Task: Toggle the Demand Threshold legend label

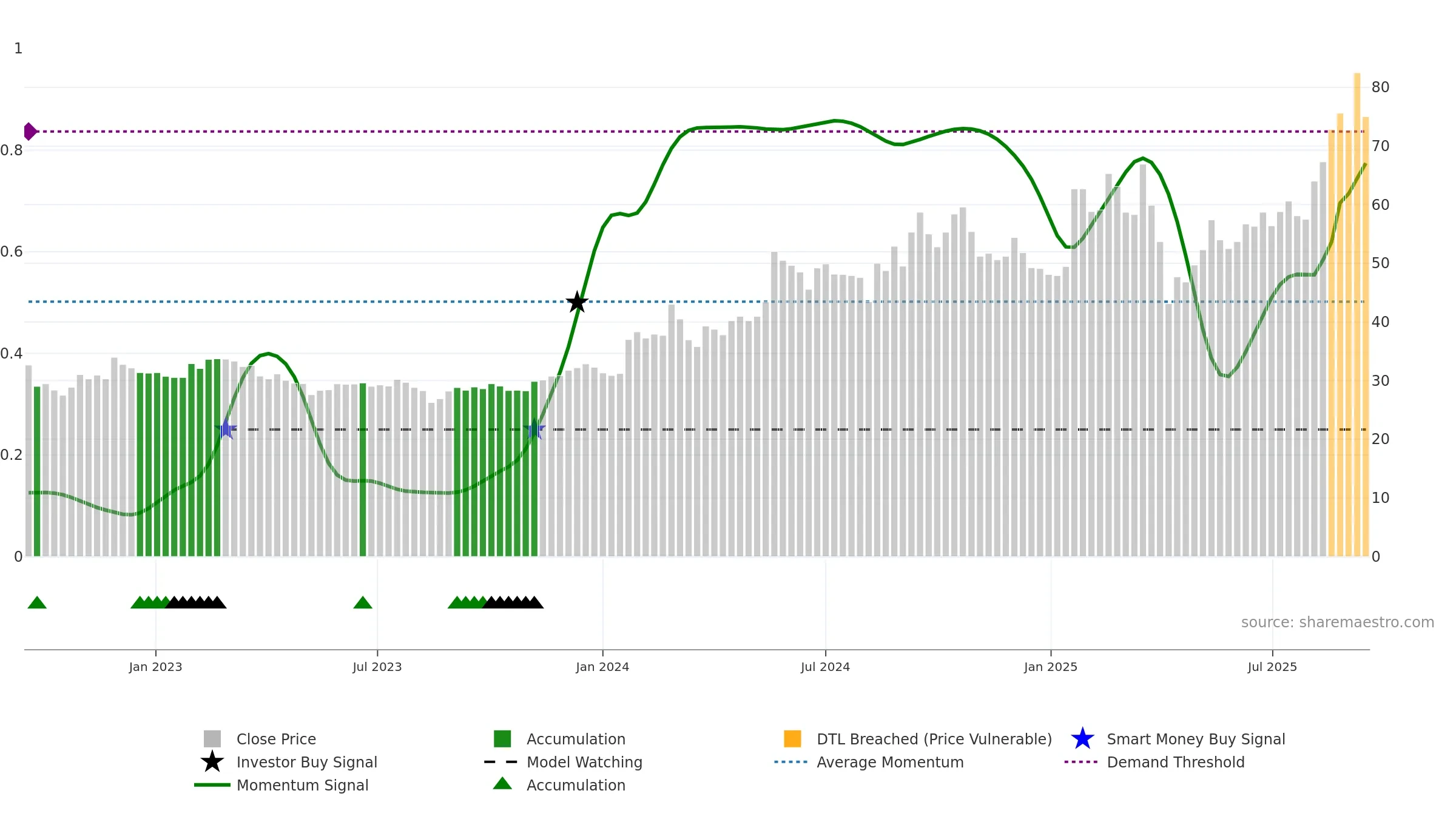Action: pyautogui.click(x=1176, y=762)
